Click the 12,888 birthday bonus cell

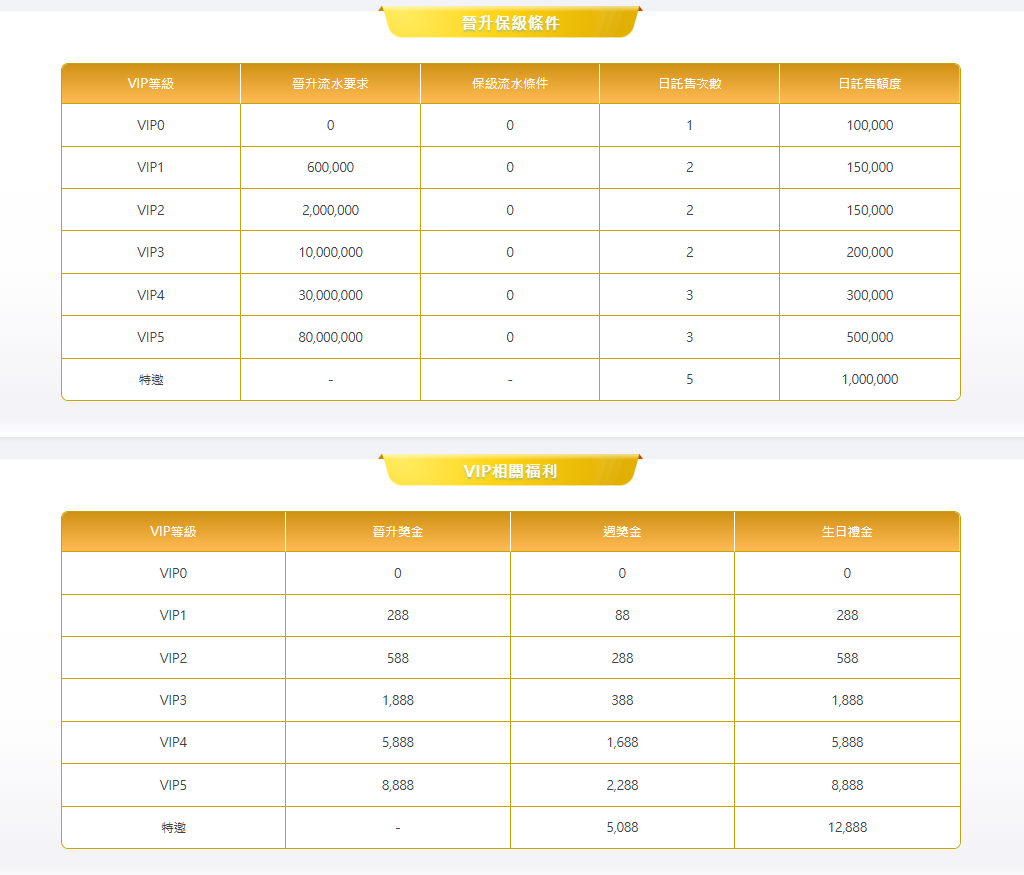[x=847, y=827]
